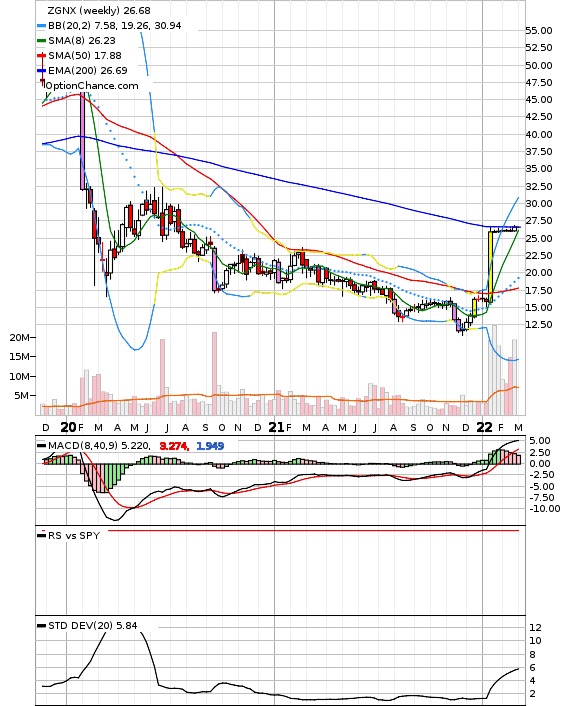Screen dimensions: 566x706
Task: Click the 27.50 price axis label
Action: click(x=539, y=221)
